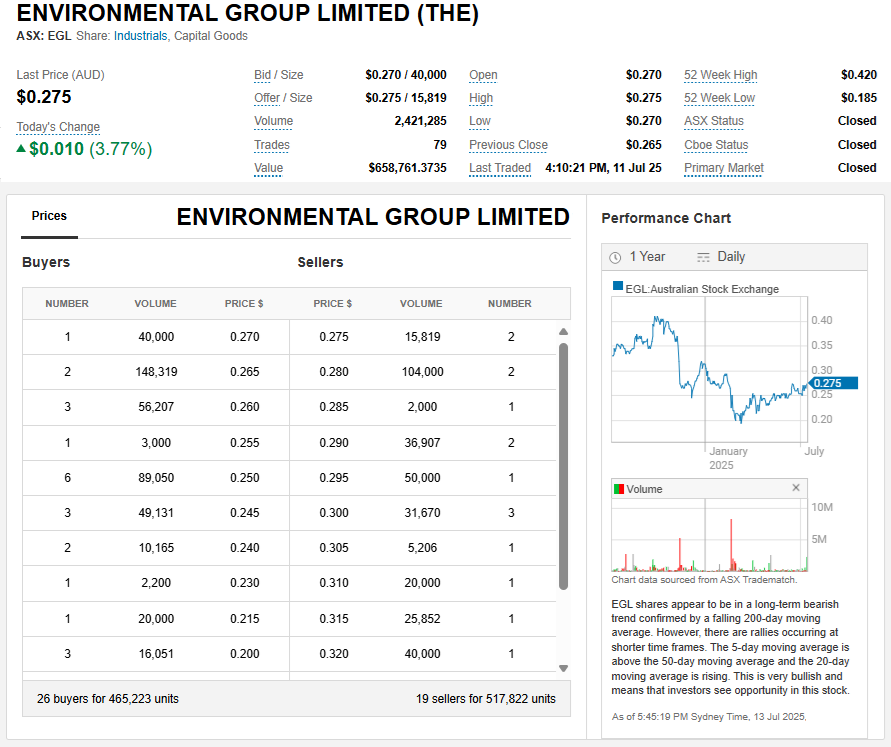Click the green up-arrow change indicator
The width and height of the screenshot is (891, 747).
pos(21,149)
